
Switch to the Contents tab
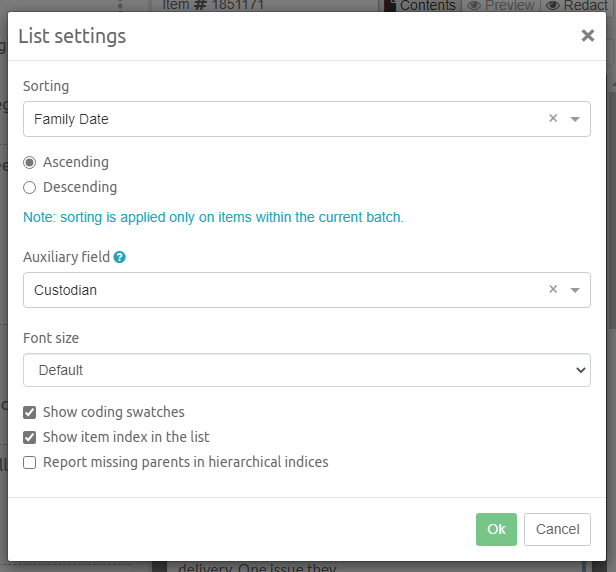click(x=427, y=6)
